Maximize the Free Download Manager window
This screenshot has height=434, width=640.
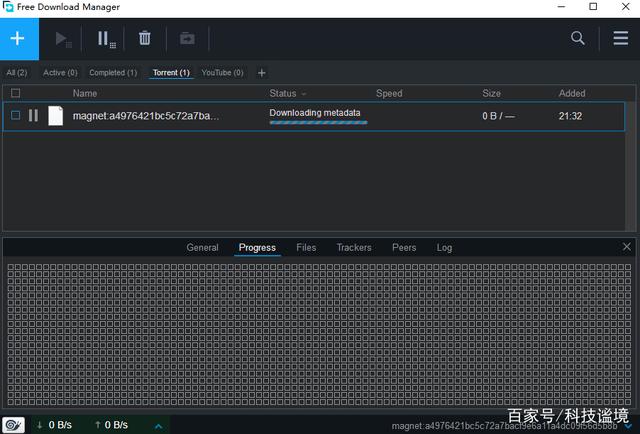[593, 7]
